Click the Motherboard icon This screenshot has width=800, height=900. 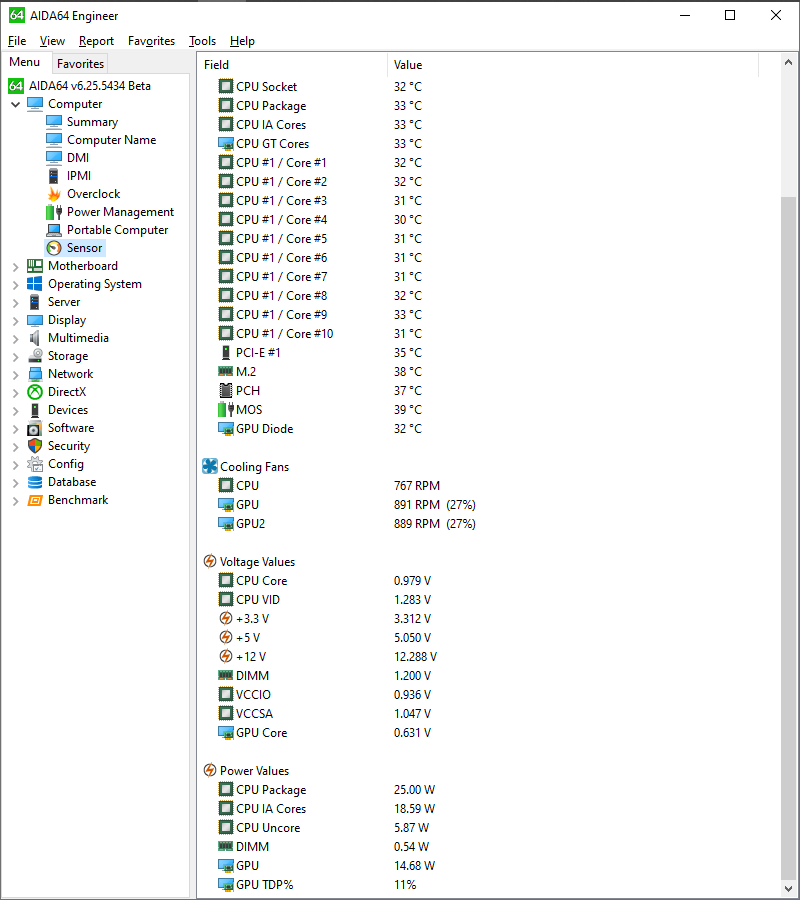click(x=35, y=266)
